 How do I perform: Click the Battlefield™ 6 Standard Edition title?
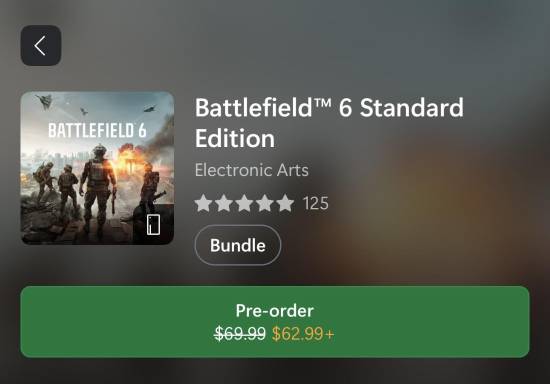[329, 123]
